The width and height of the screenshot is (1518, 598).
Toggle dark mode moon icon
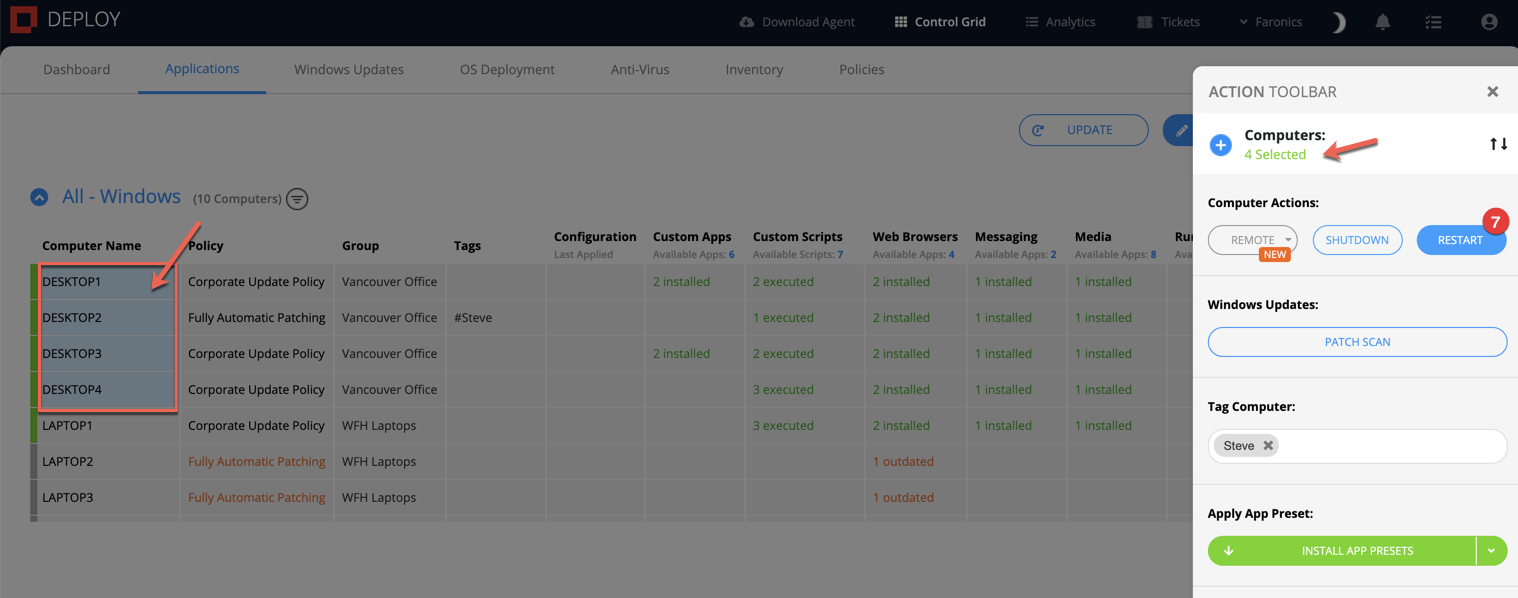(x=1338, y=22)
